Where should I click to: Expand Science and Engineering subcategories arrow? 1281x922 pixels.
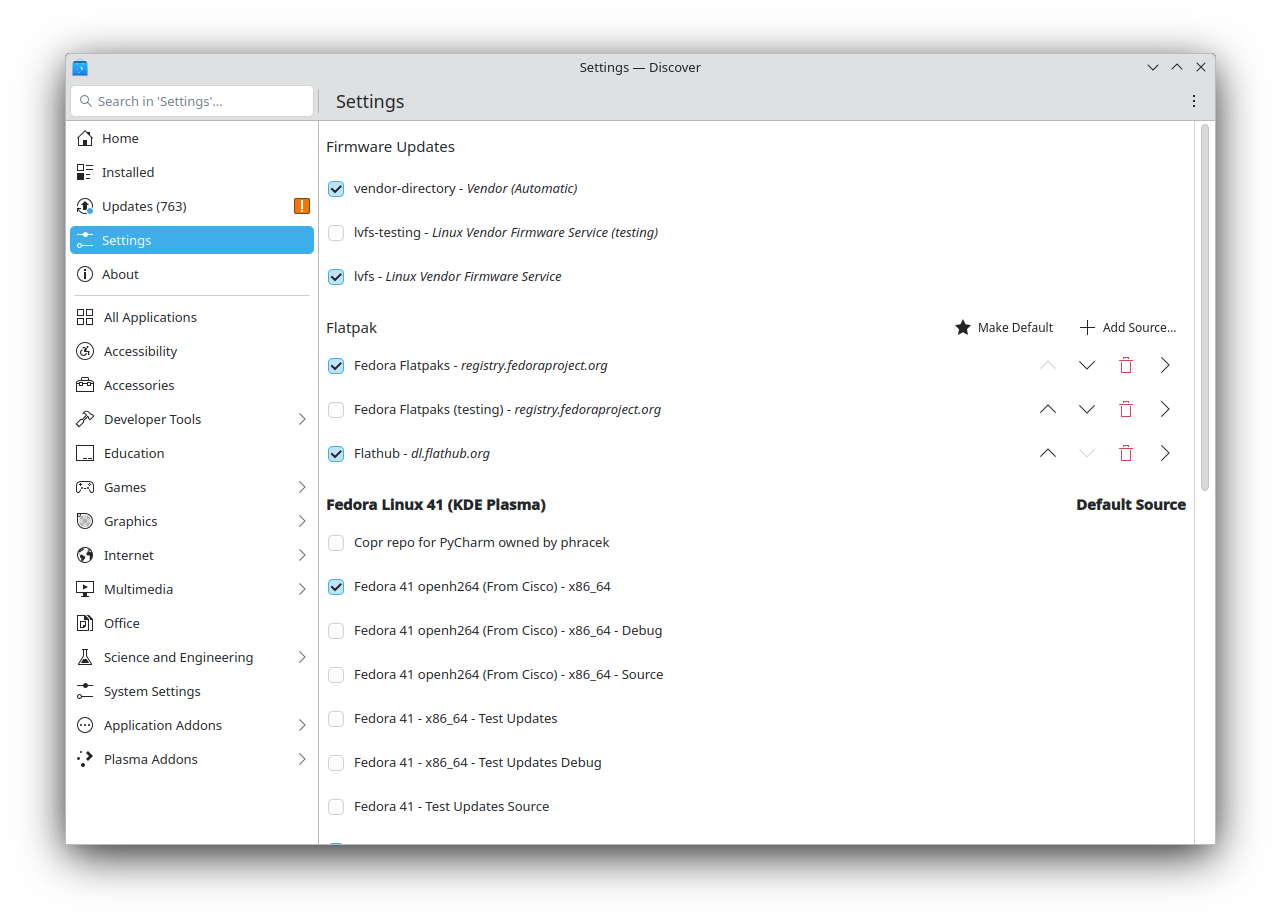[x=302, y=657]
